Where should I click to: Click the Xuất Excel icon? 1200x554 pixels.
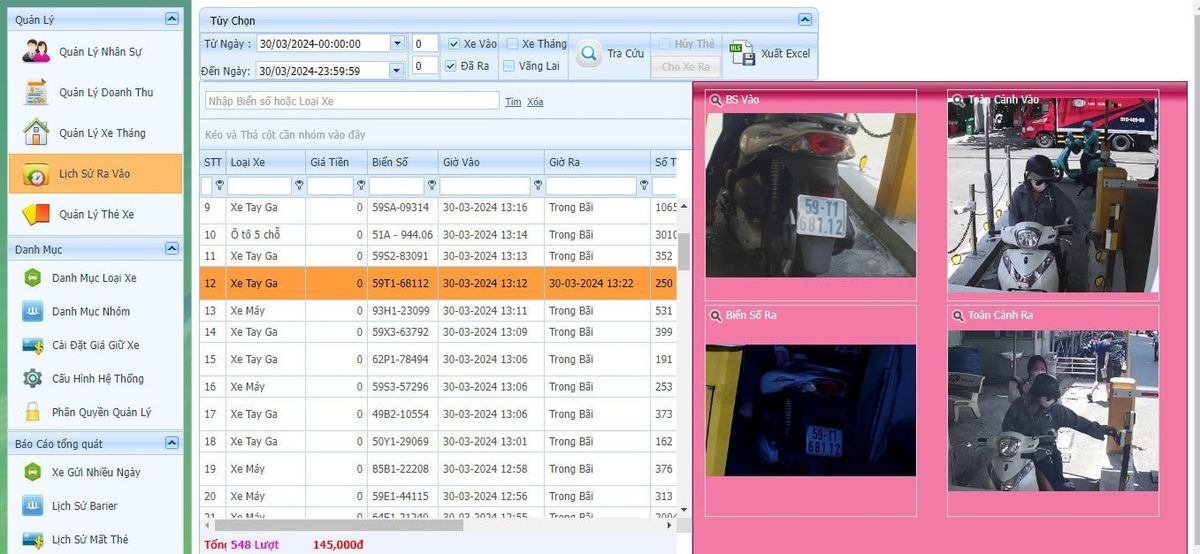click(x=742, y=54)
